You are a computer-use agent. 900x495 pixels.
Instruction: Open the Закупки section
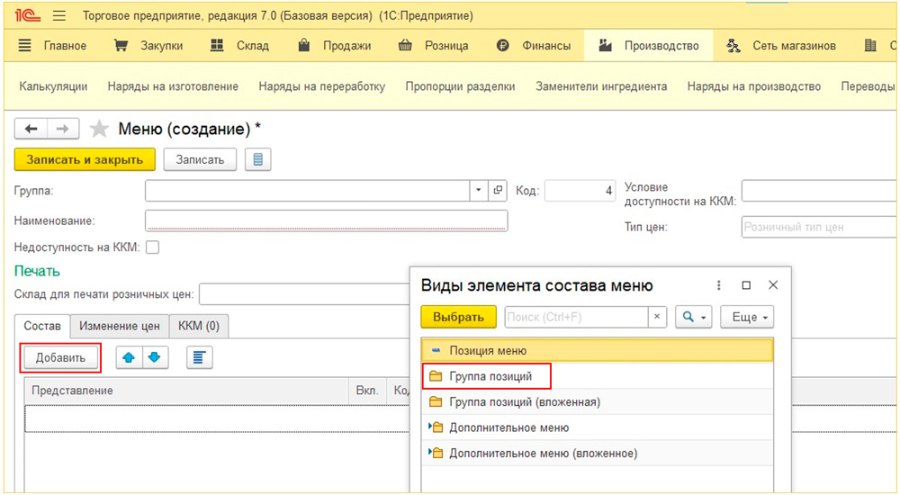(x=148, y=45)
